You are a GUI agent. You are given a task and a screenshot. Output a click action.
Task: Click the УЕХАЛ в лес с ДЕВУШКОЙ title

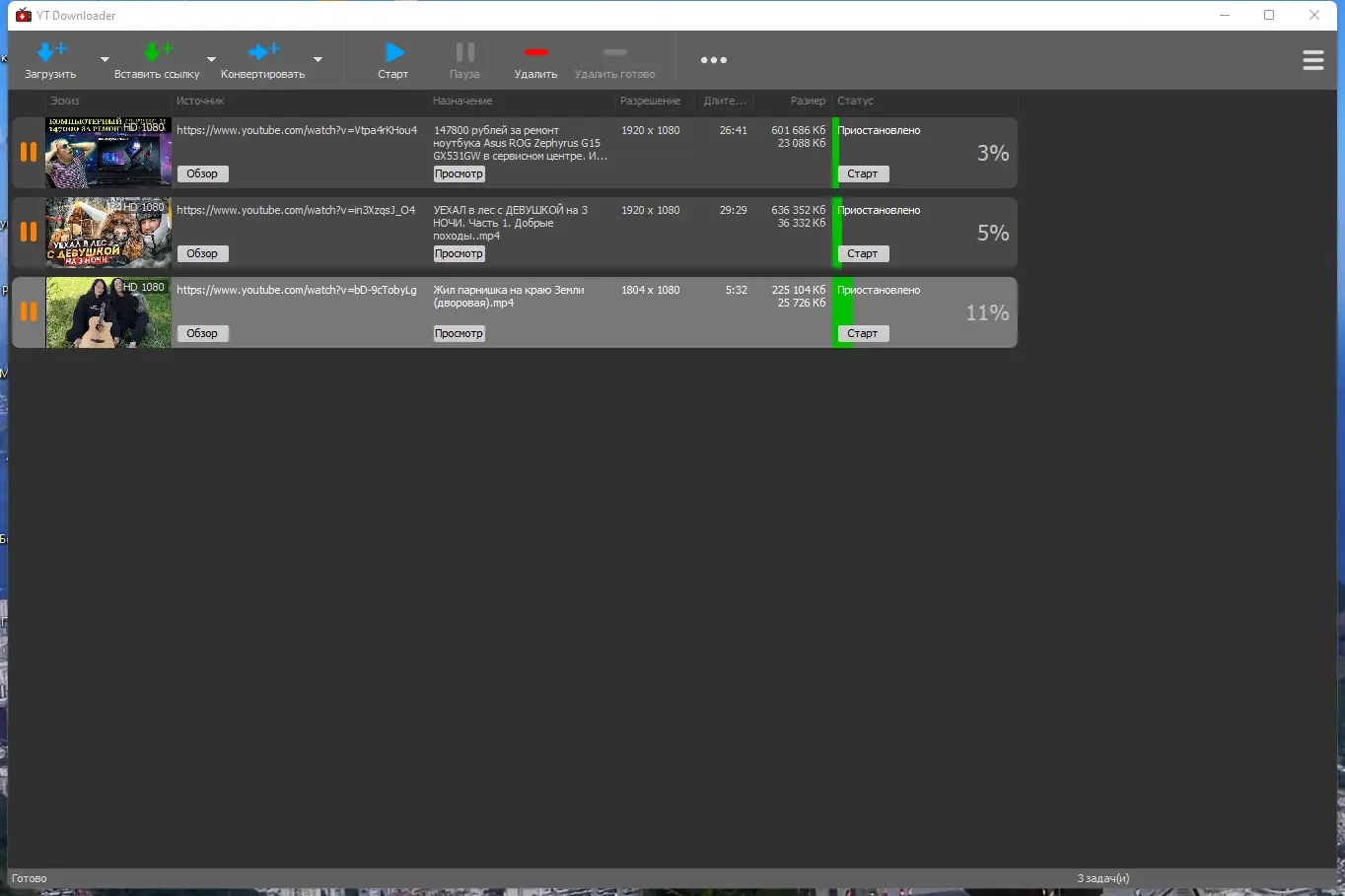click(x=511, y=223)
